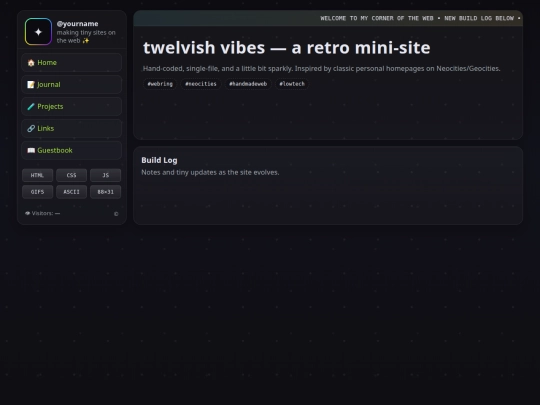Click the house icon beside Home
The width and height of the screenshot is (540, 405).
pos(31,63)
